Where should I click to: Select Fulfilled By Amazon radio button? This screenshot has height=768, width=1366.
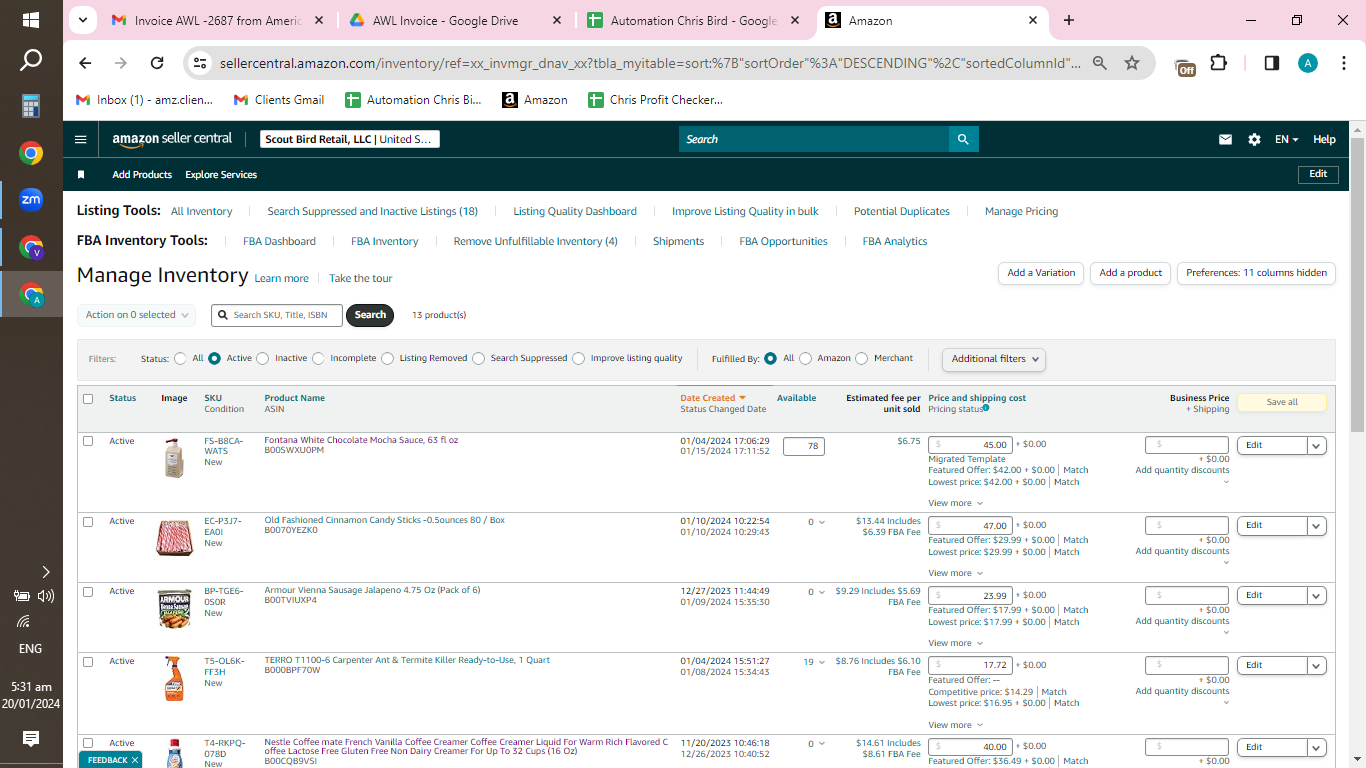click(805, 358)
